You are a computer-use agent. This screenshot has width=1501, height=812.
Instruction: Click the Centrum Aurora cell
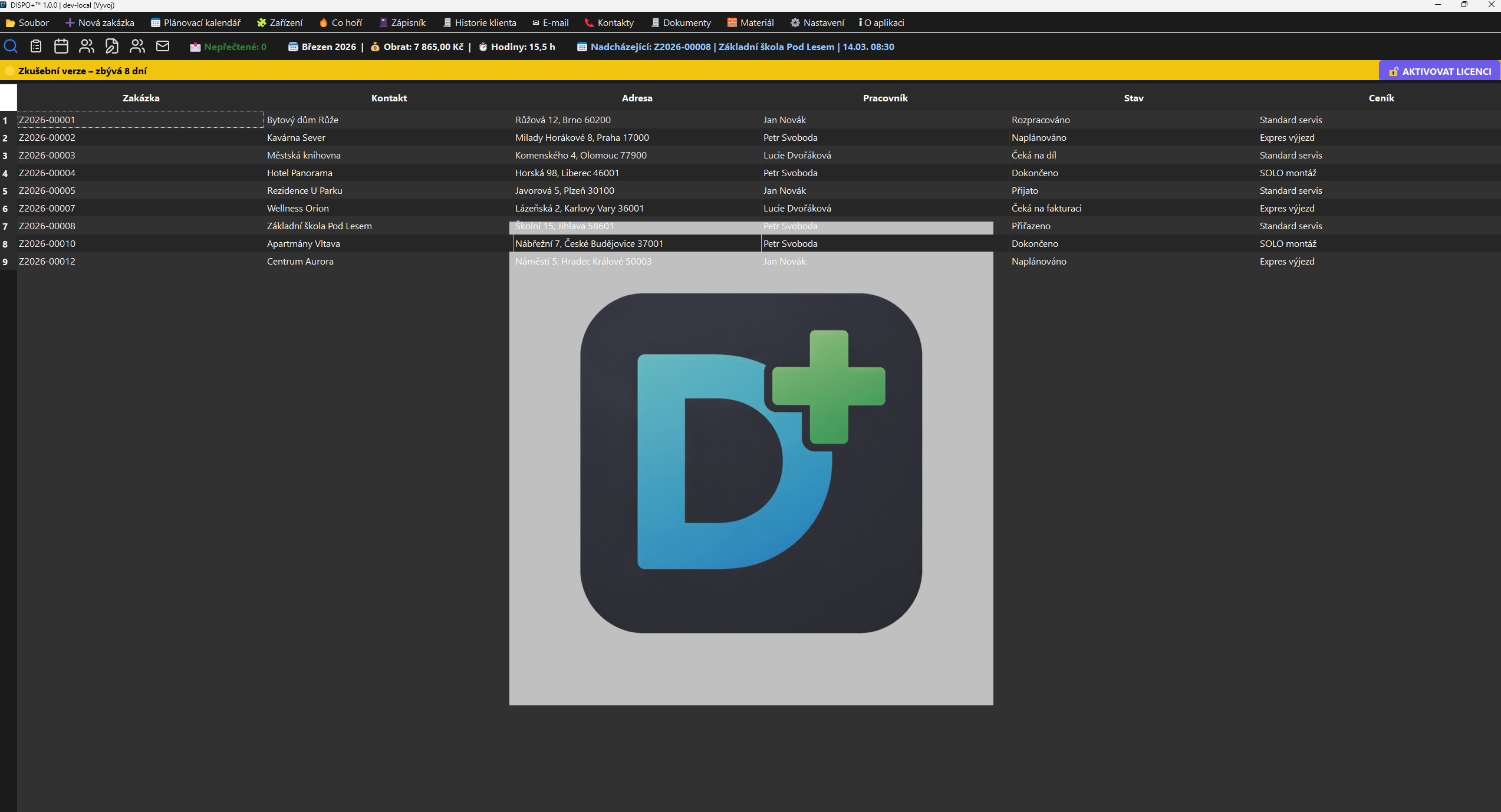coord(389,261)
